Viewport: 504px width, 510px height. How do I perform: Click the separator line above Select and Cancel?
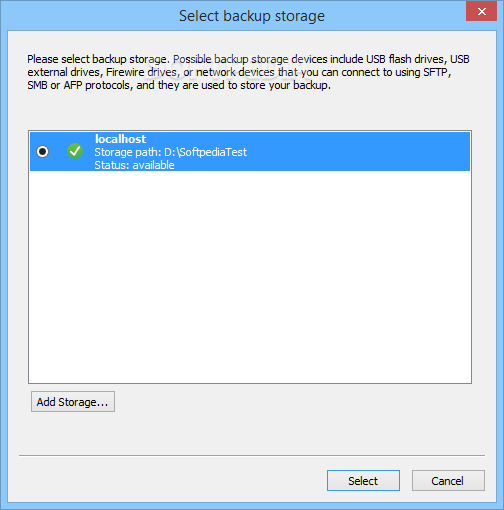[x=252, y=455]
